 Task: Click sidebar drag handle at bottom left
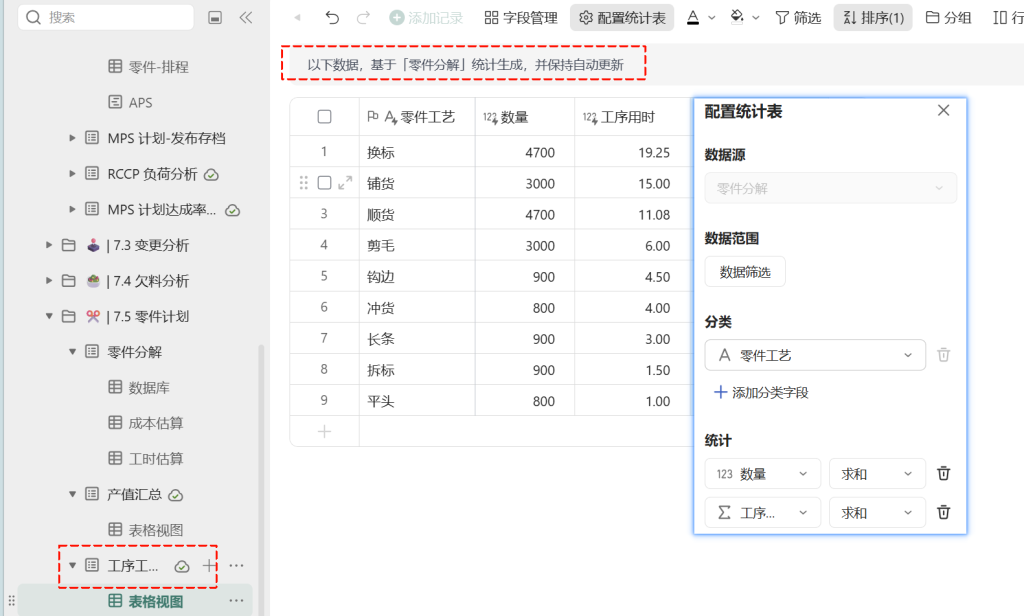(11, 600)
